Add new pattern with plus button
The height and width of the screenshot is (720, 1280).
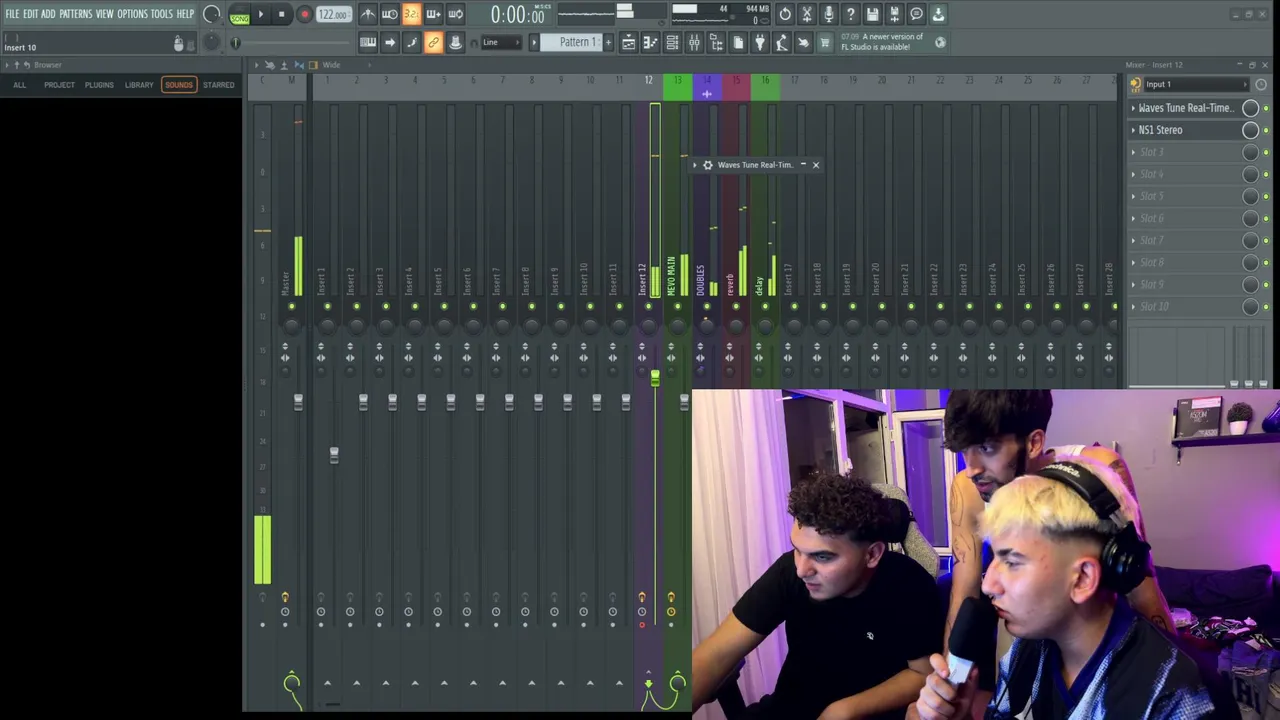pyautogui.click(x=607, y=42)
